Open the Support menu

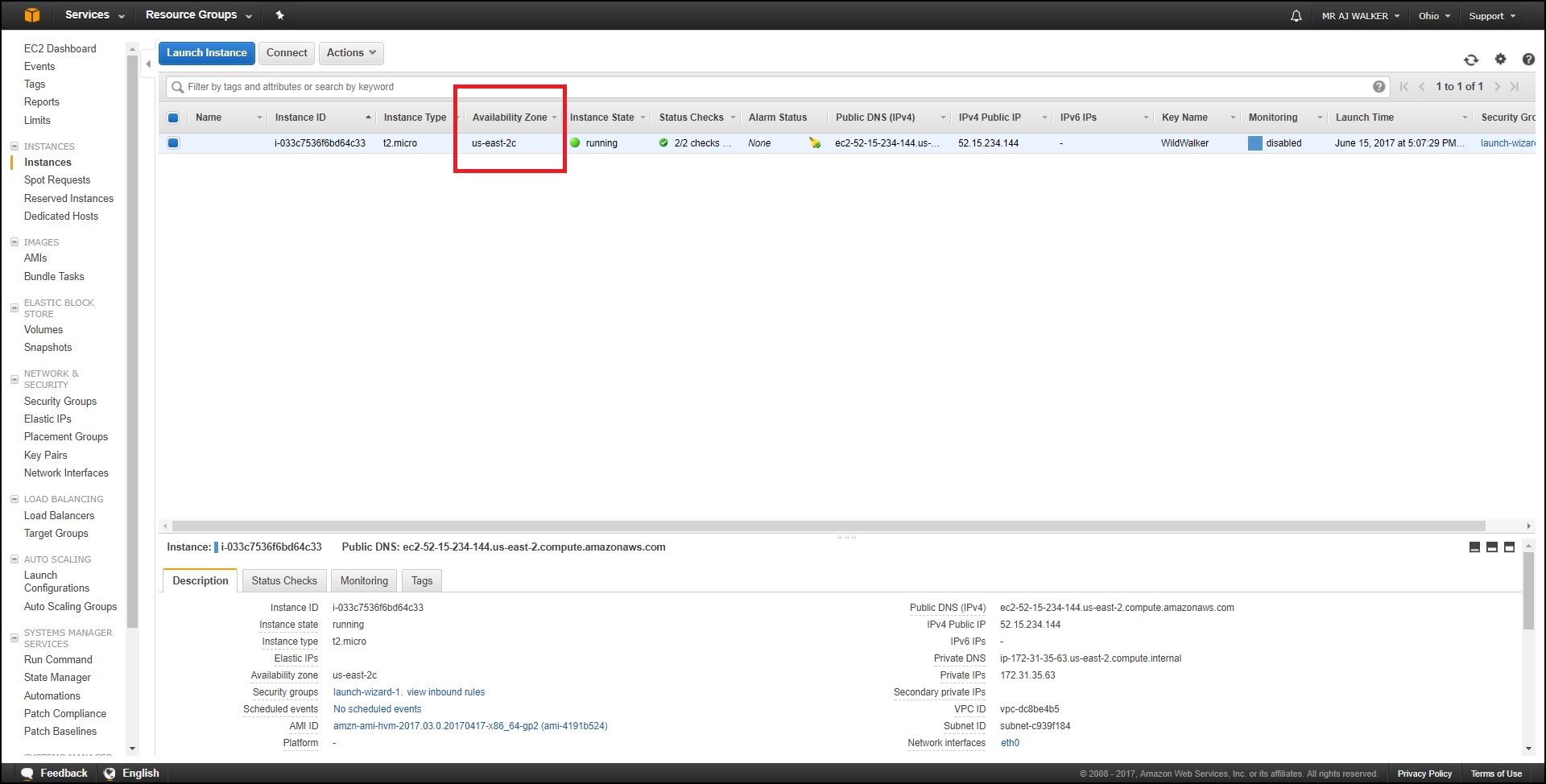click(1492, 16)
